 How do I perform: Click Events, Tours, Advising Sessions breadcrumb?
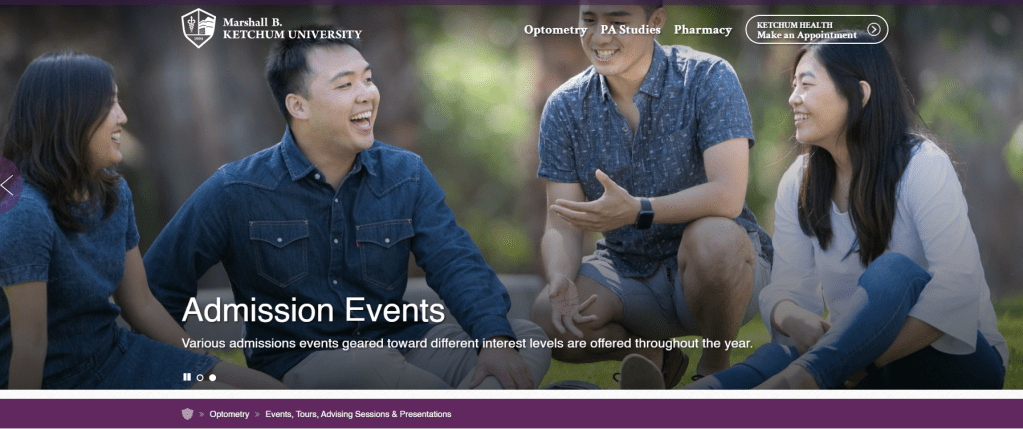click(x=358, y=414)
